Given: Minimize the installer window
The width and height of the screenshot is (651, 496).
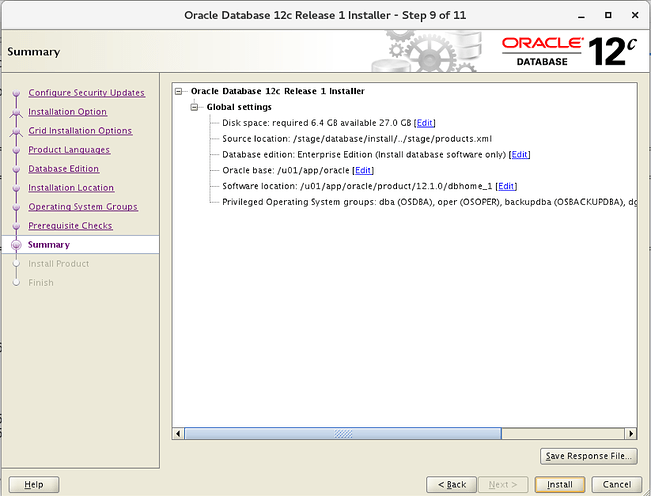Looking at the screenshot, I should 581,16.
